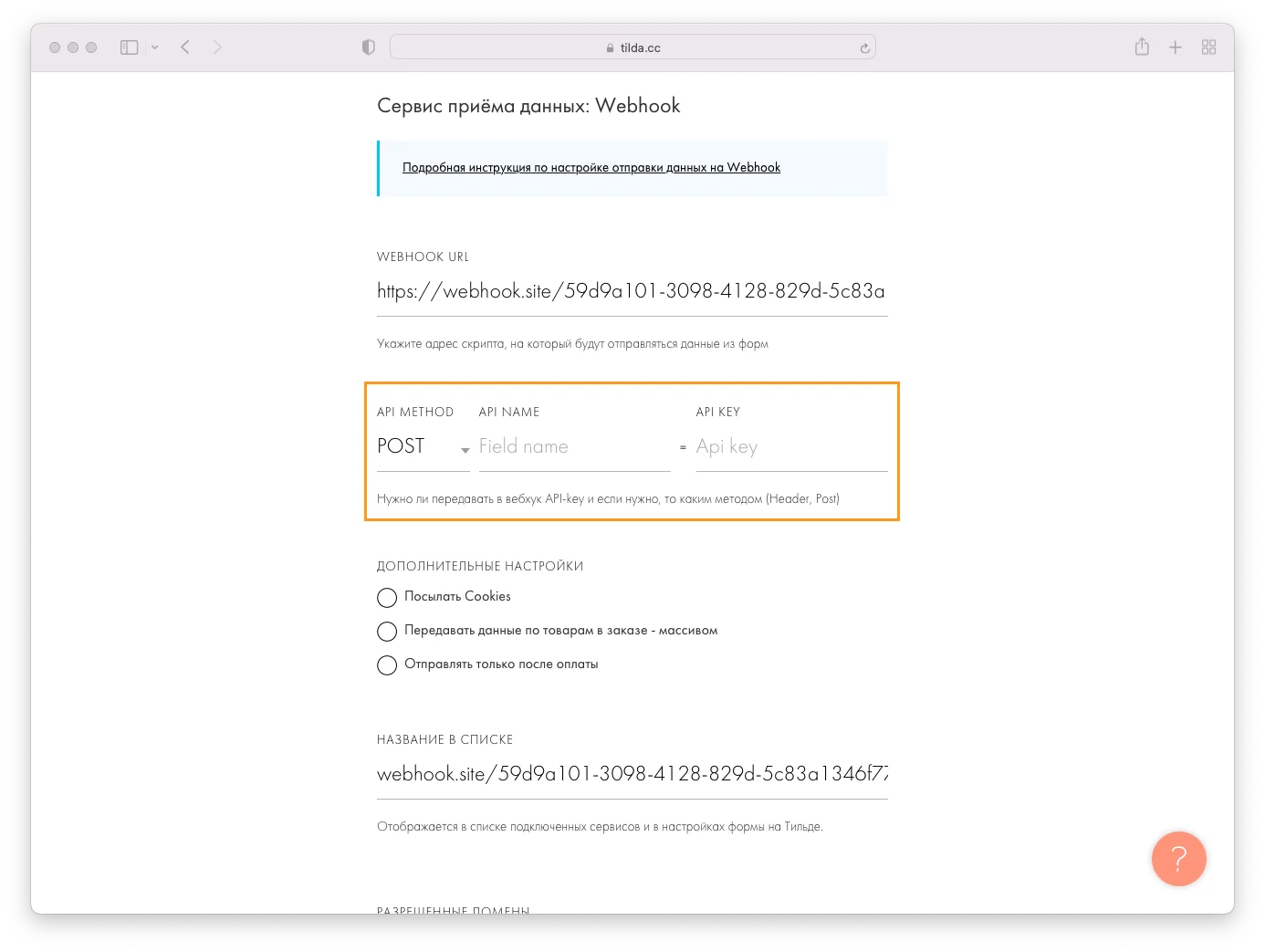Screen dimensions: 1265x952
Task: Open the Webhook setup instruction link
Action: point(591,167)
